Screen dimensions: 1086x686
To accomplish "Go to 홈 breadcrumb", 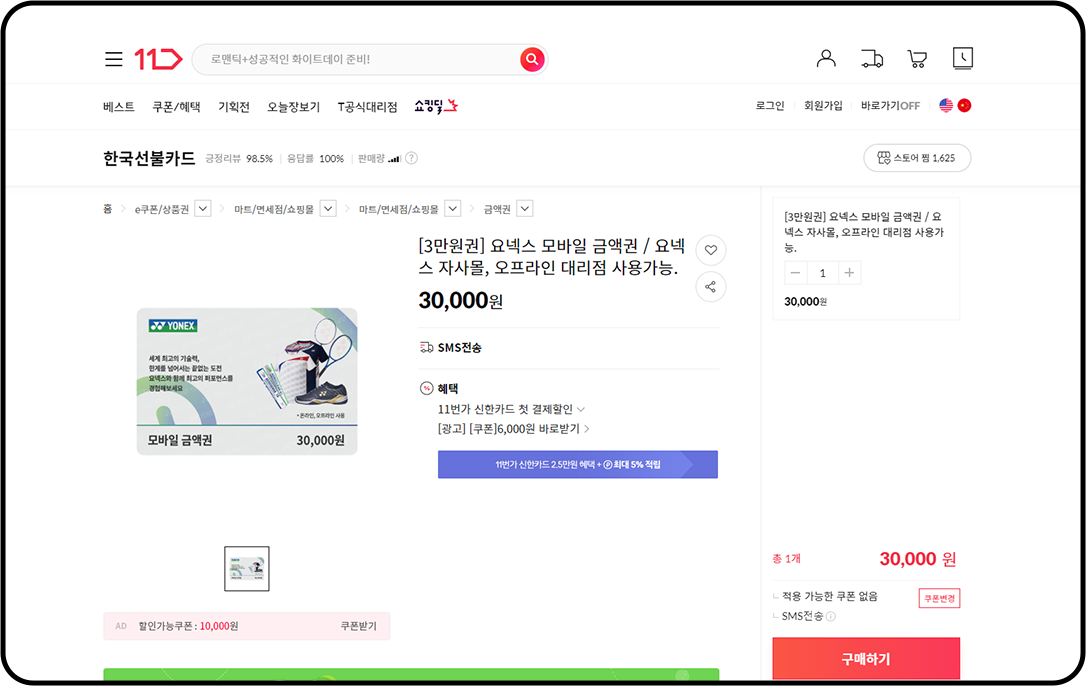I will pos(107,209).
